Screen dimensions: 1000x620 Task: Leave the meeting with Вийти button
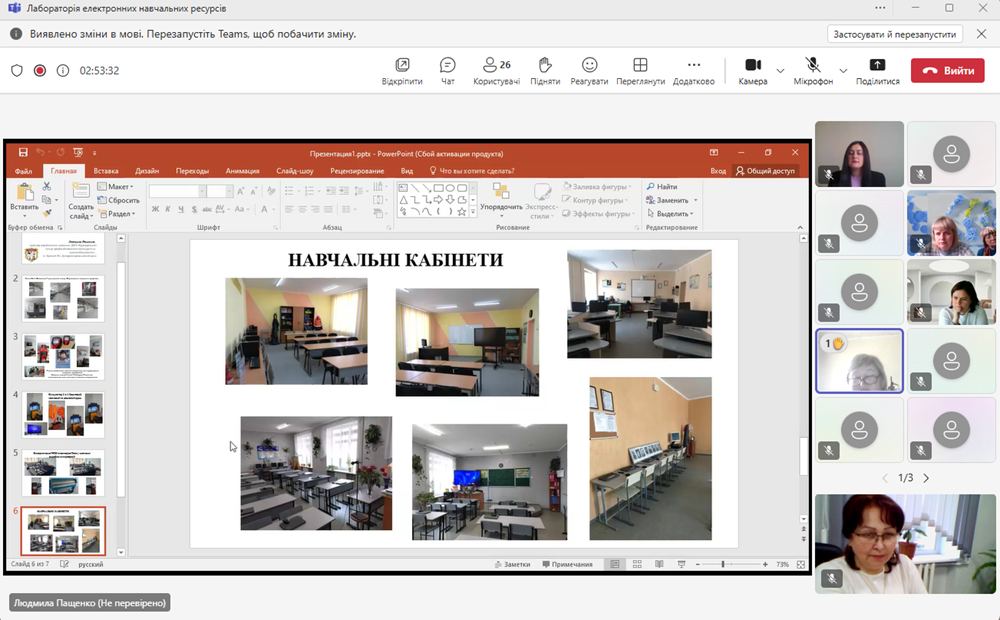coord(947,71)
